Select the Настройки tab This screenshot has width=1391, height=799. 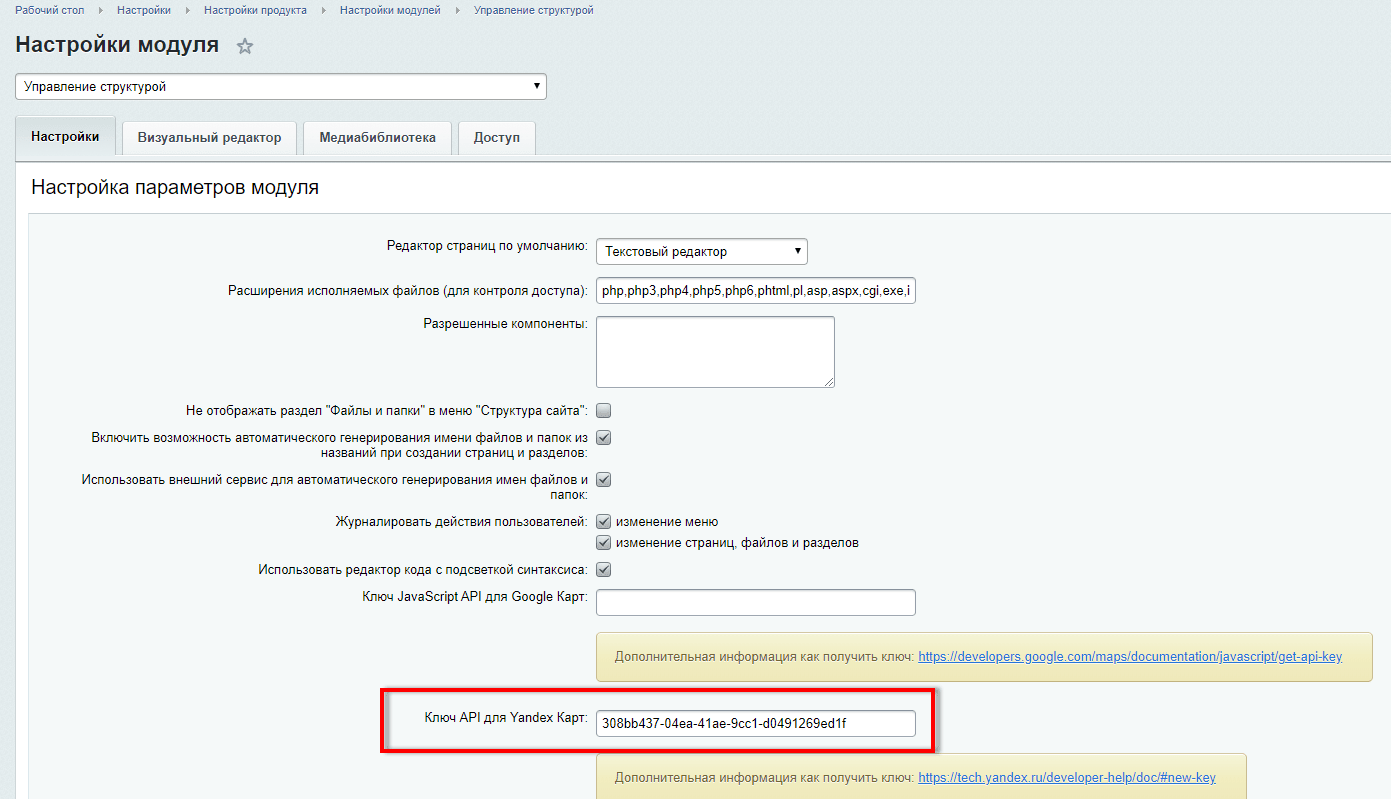pos(65,137)
